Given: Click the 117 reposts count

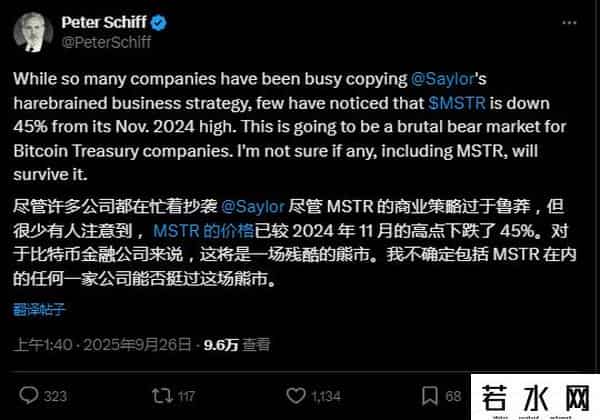Looking at the screenshot, I should (187, 395).
